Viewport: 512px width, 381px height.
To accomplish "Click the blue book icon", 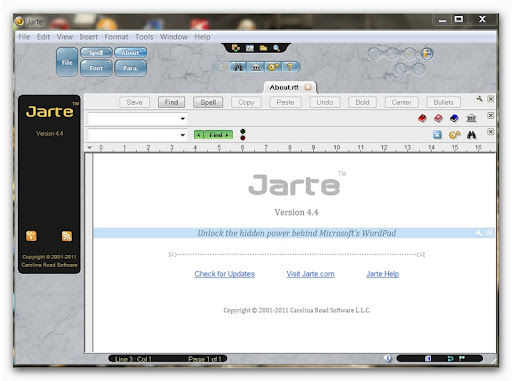I will [454, 118].
